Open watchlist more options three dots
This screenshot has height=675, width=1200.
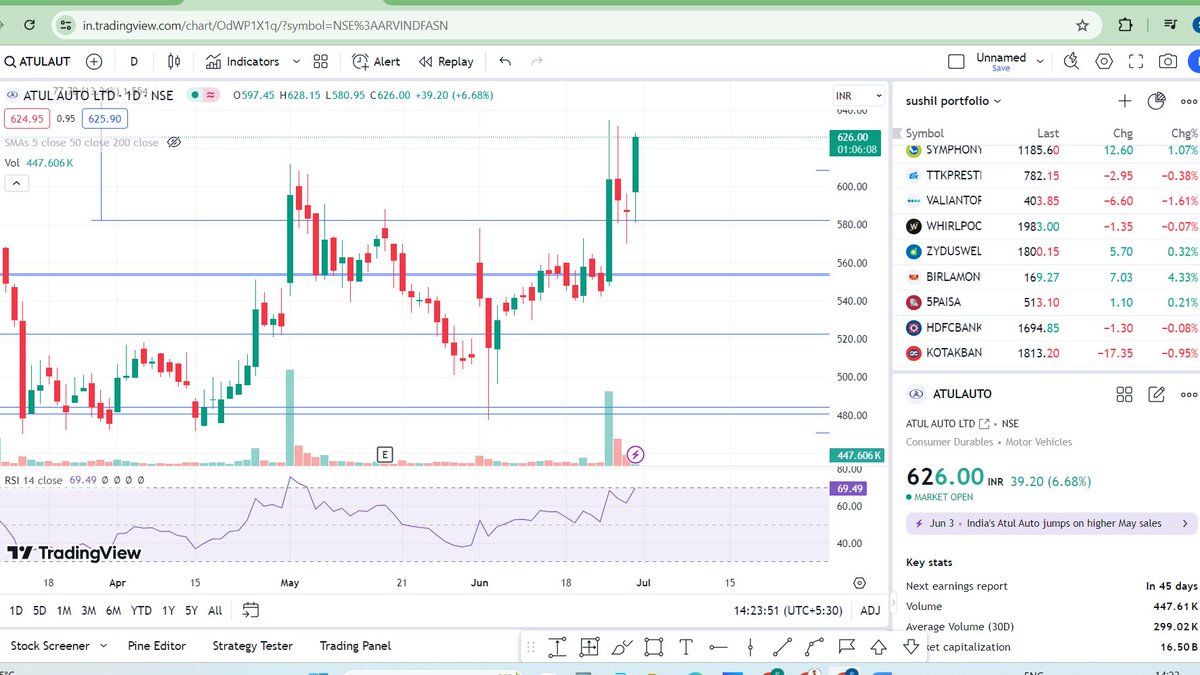click(x=1188, y=101)
